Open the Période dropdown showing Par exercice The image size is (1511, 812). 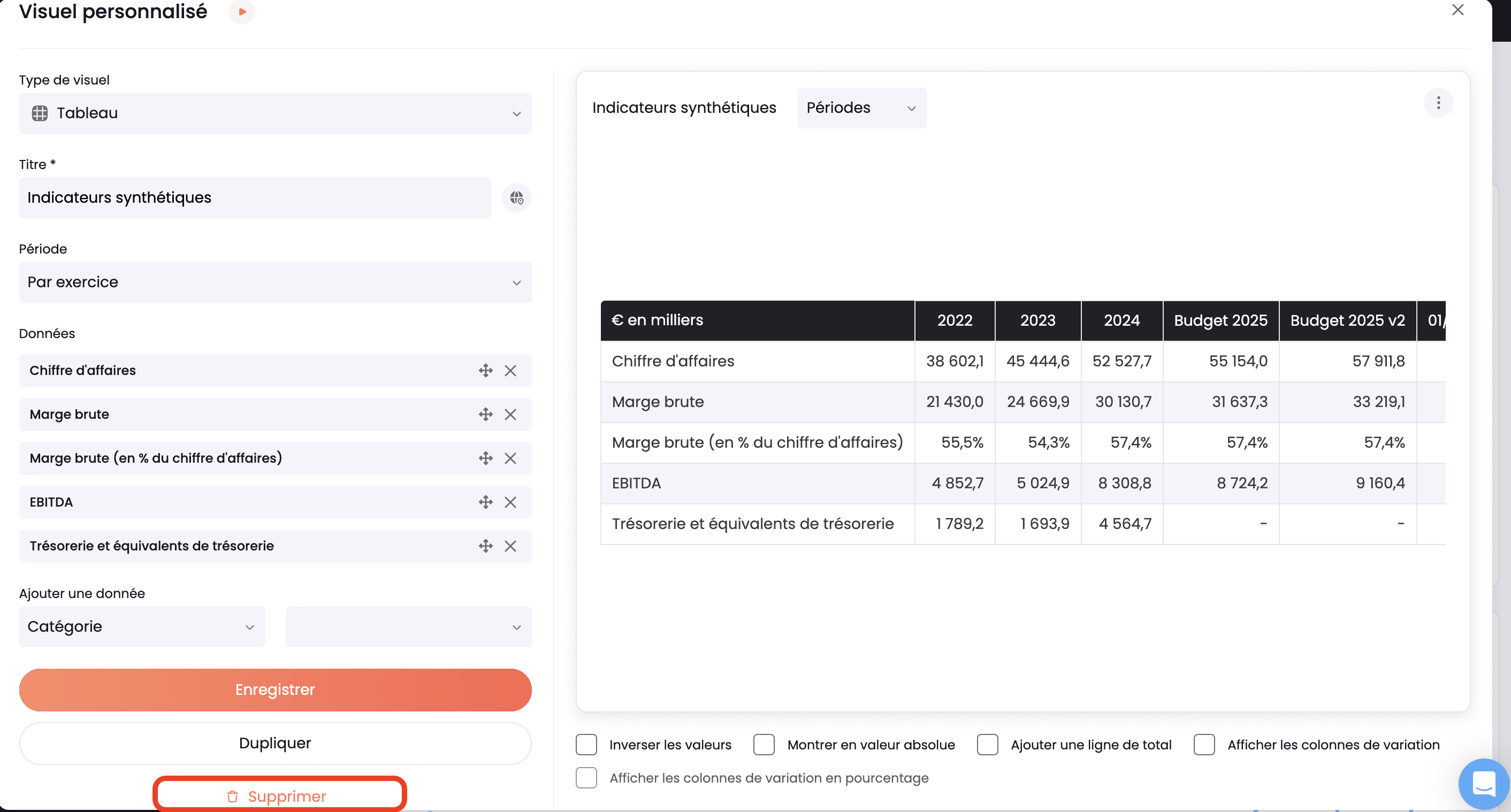275,282
